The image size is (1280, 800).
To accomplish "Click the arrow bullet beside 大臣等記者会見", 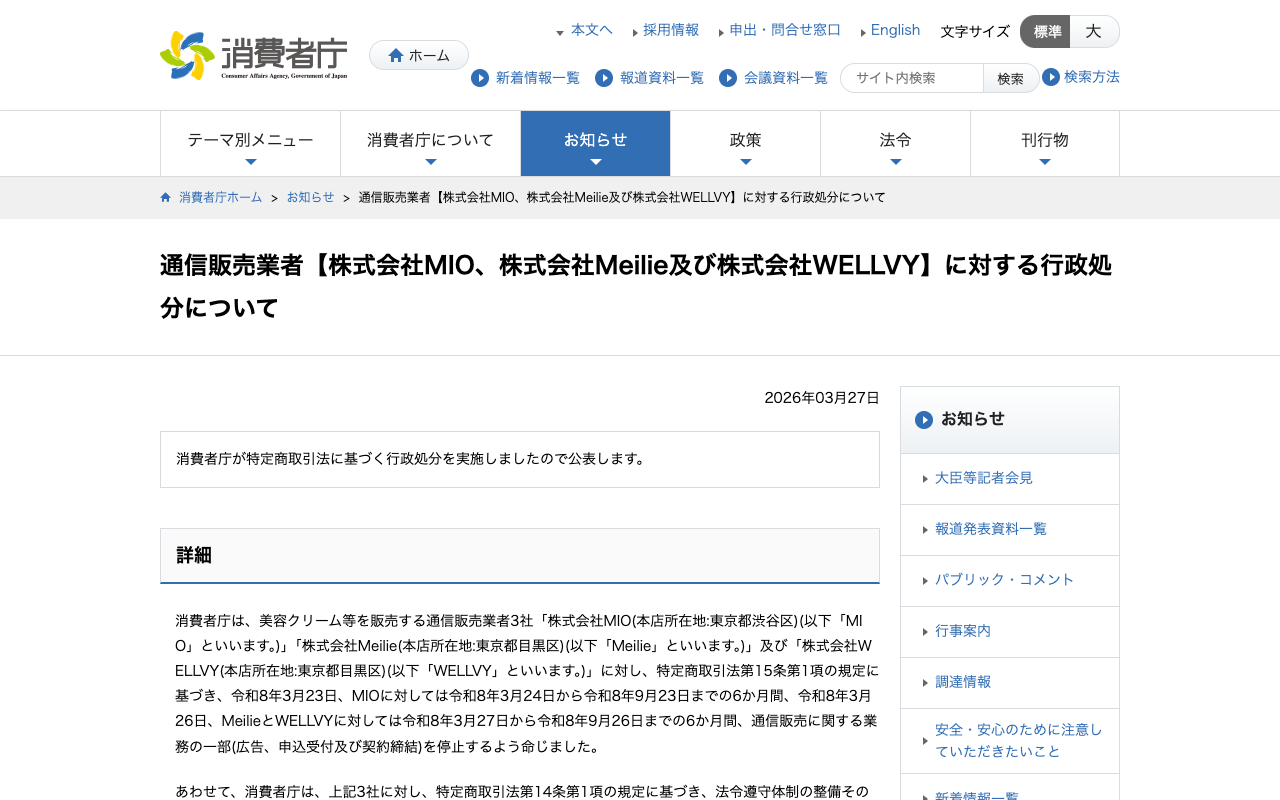I will [x=925, y=479].
